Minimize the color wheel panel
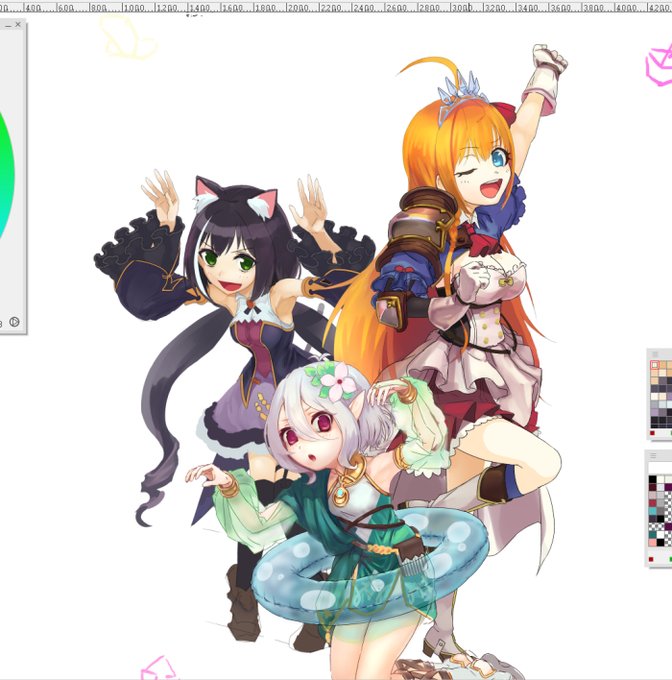This screenshot has width=672, height=680. [8, 26]
